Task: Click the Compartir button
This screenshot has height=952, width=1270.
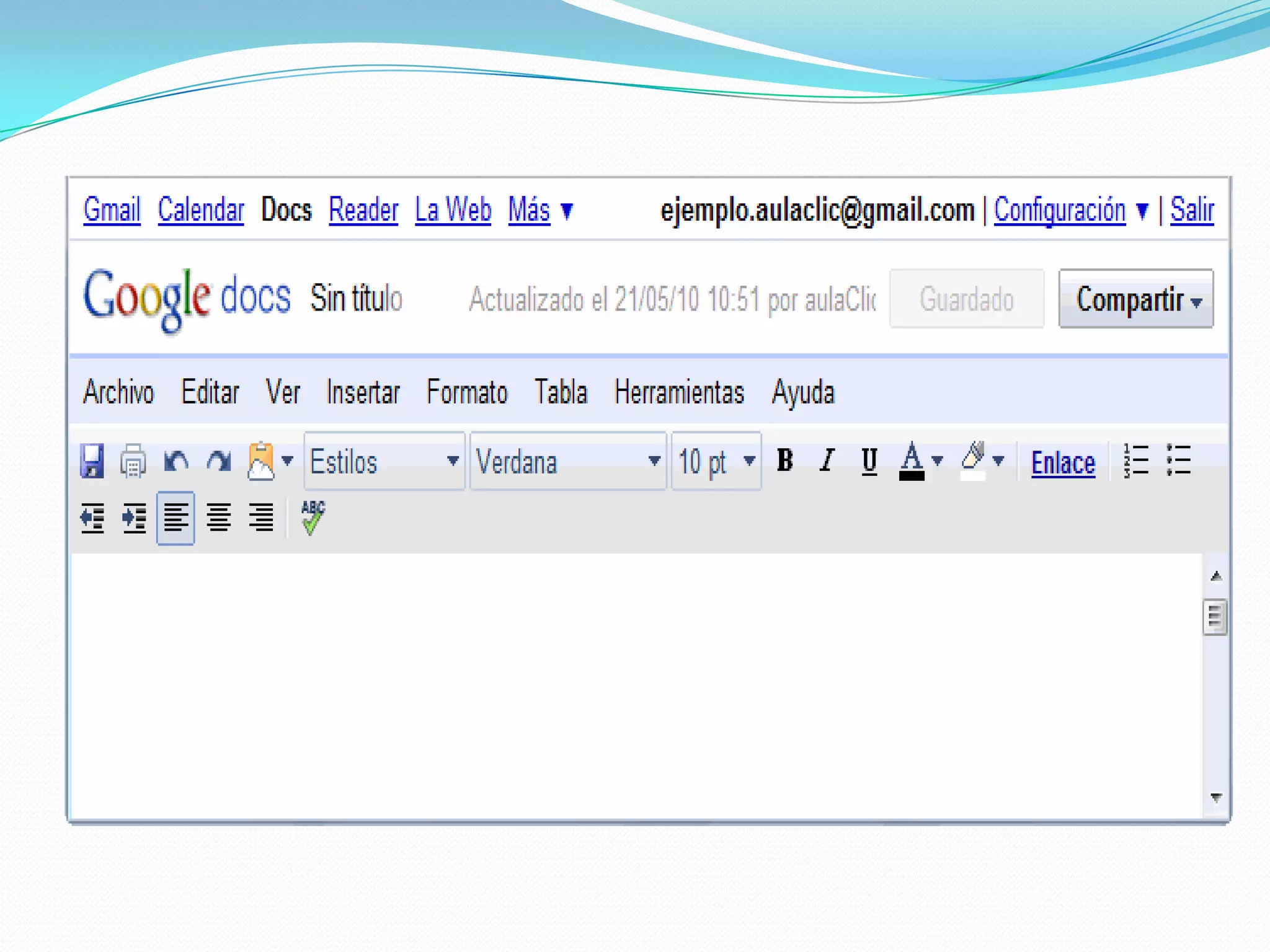Action: (1135, 299)
